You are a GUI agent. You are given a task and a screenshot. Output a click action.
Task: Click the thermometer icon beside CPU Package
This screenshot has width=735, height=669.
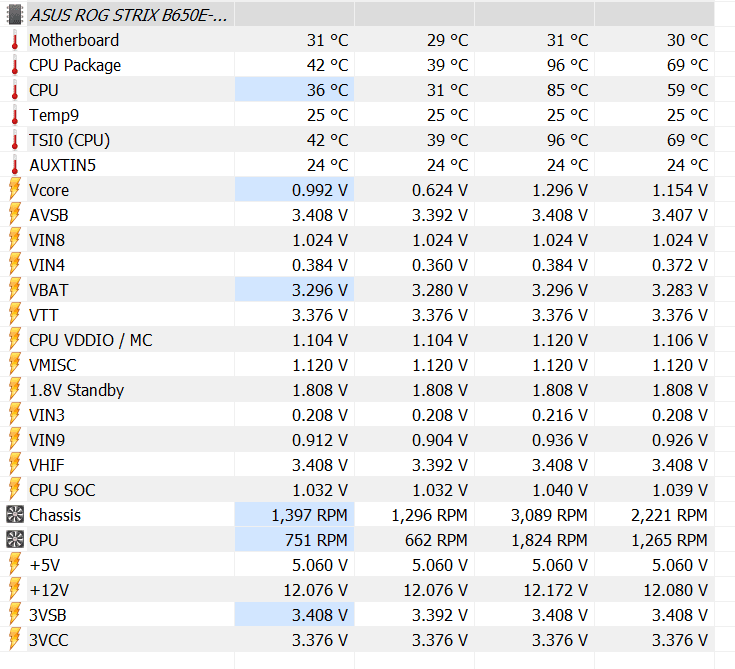pos(15,65)
